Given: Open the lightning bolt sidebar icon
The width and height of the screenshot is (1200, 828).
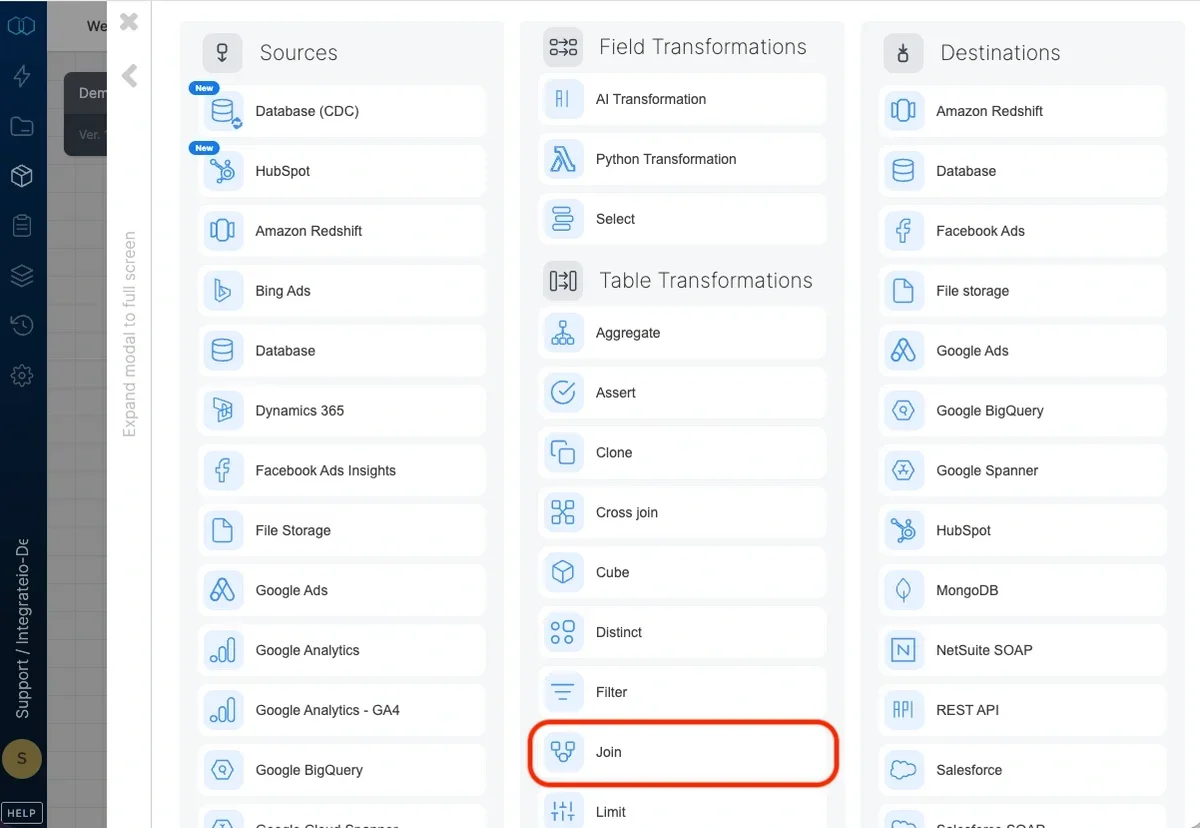Looking at the screenshot, I should 21,76.
